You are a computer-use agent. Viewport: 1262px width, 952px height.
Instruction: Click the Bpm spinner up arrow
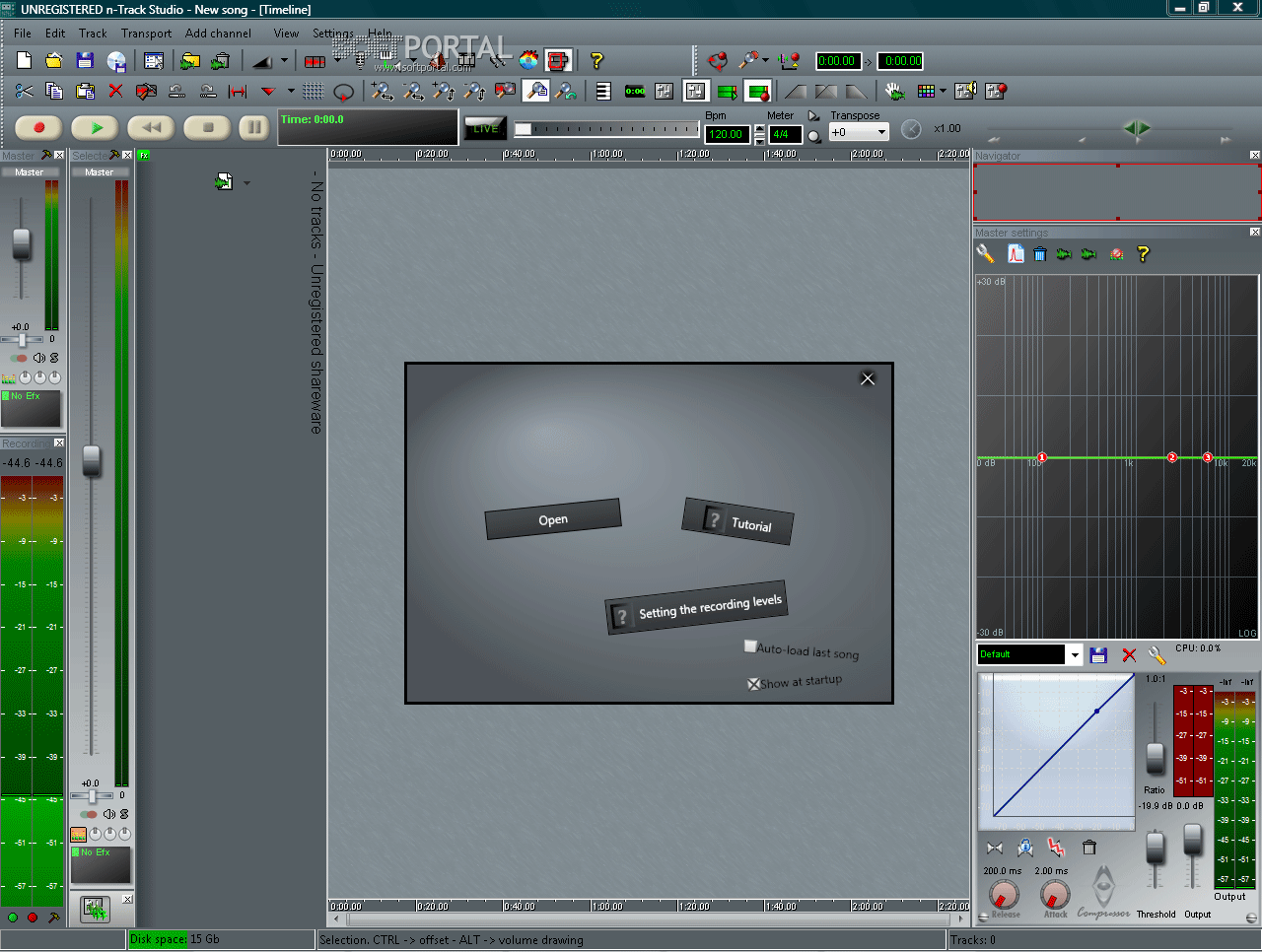759,129
